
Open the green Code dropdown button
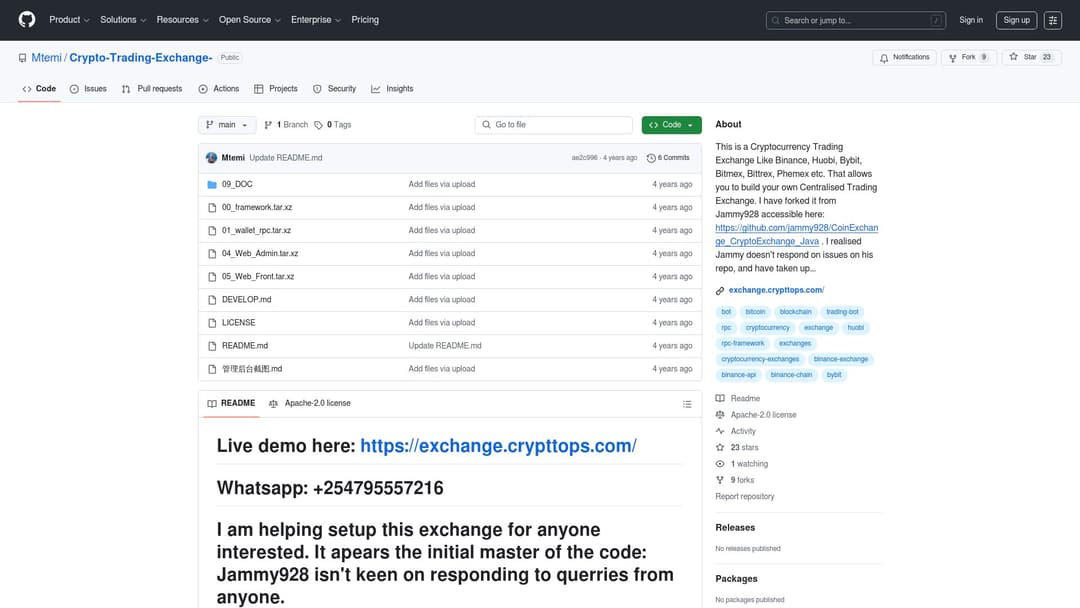[x=672, y=125]
